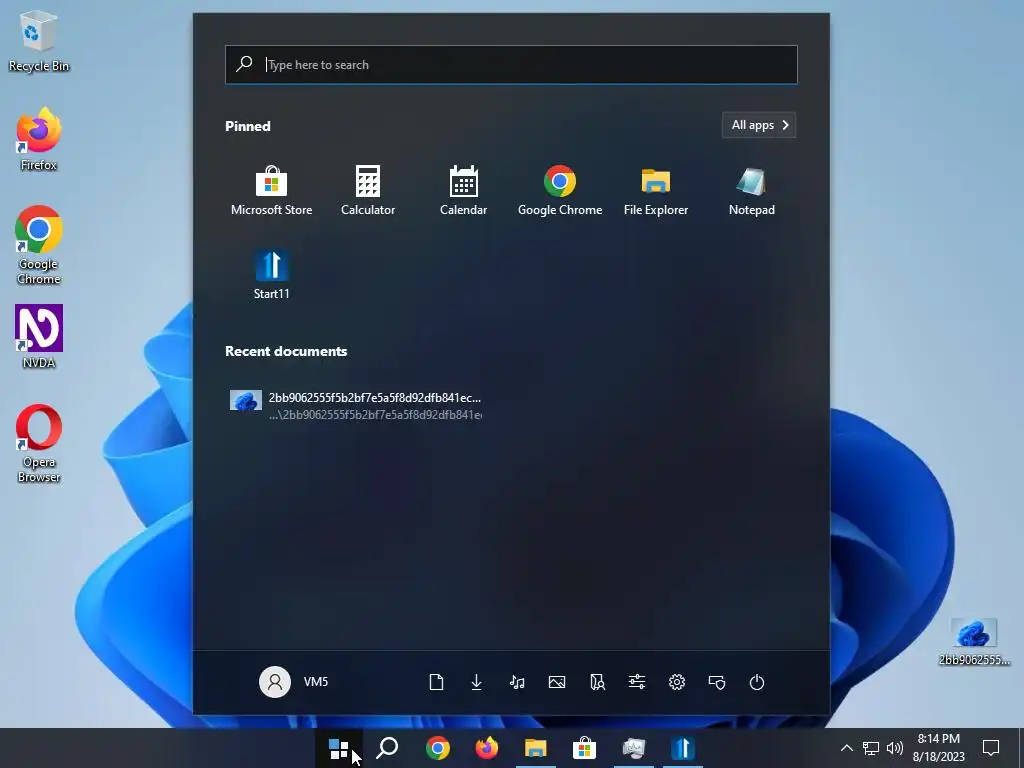Open Microsoft Store on the taskbar
Image resolution: width=1024 pixels, height=768 pixels.
584,748
